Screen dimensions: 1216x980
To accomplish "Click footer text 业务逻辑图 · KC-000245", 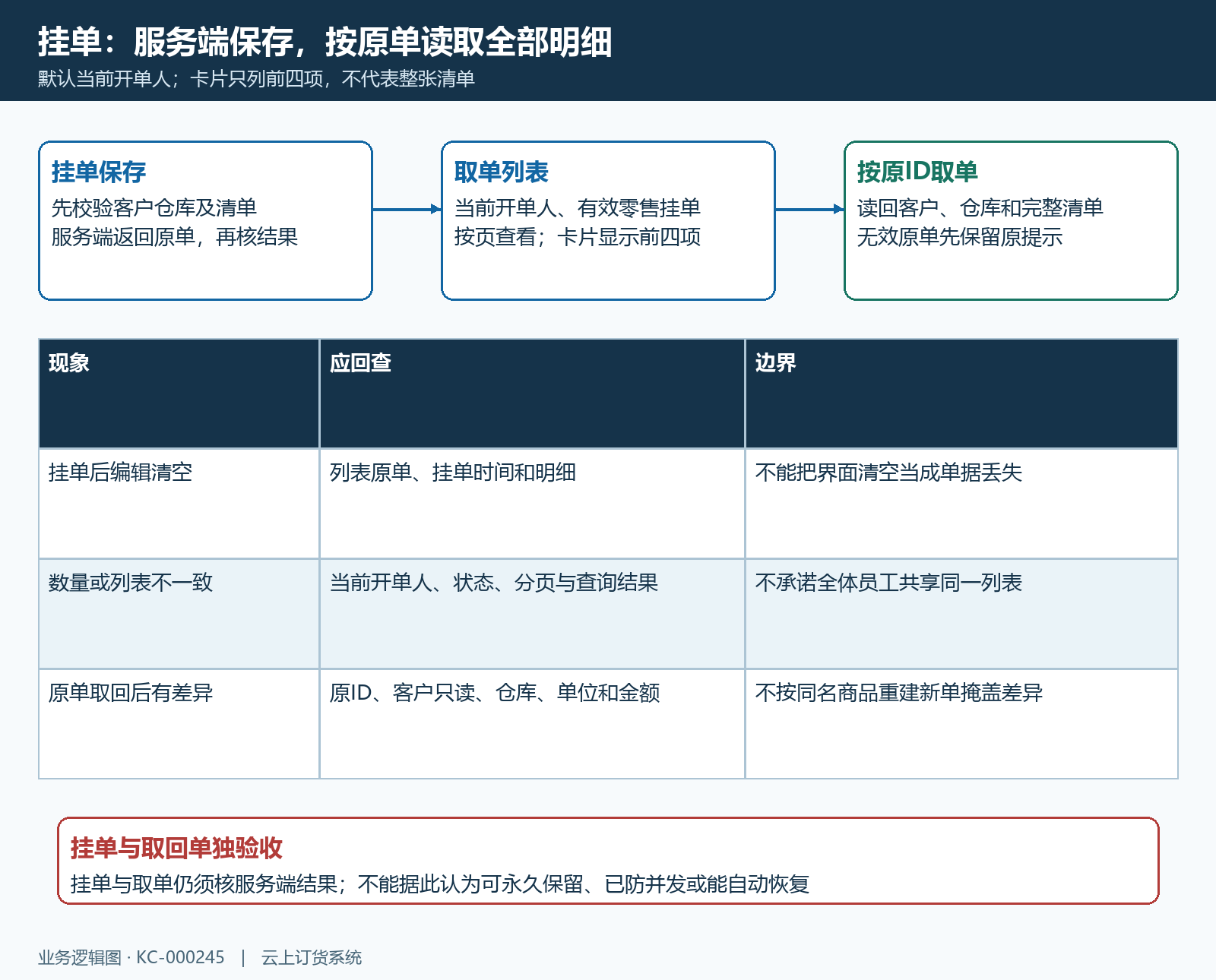I will (131, 957).
